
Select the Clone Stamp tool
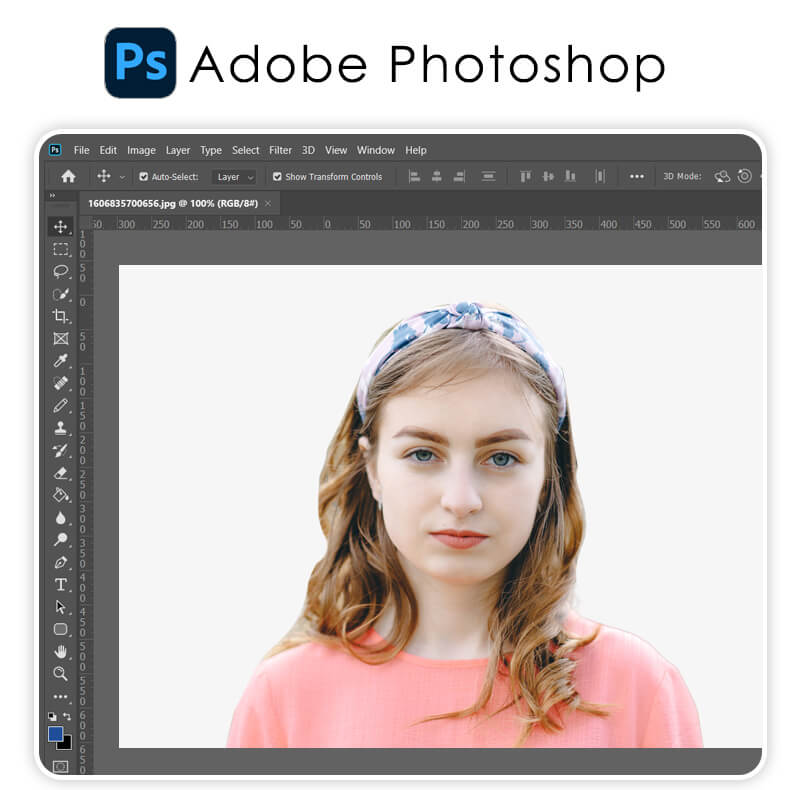[61, 429]
